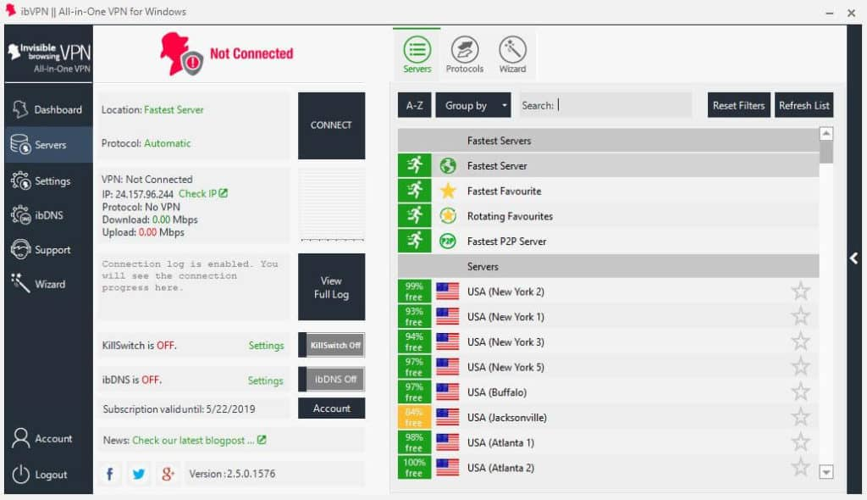
Task: Open the Group by dropdown
Action: pyautogui.click(x=473, y=105)
